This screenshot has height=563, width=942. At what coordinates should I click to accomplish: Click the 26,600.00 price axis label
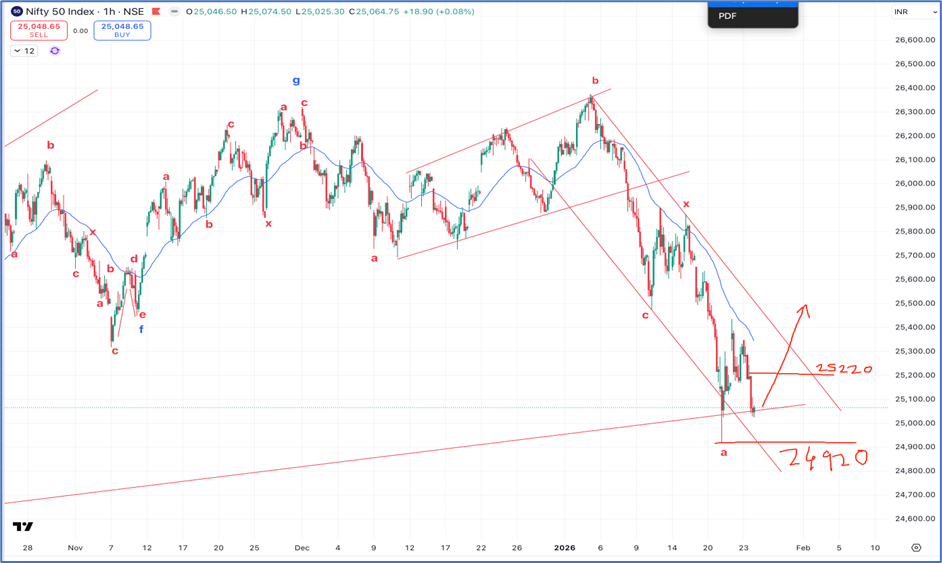coord(915,40)
